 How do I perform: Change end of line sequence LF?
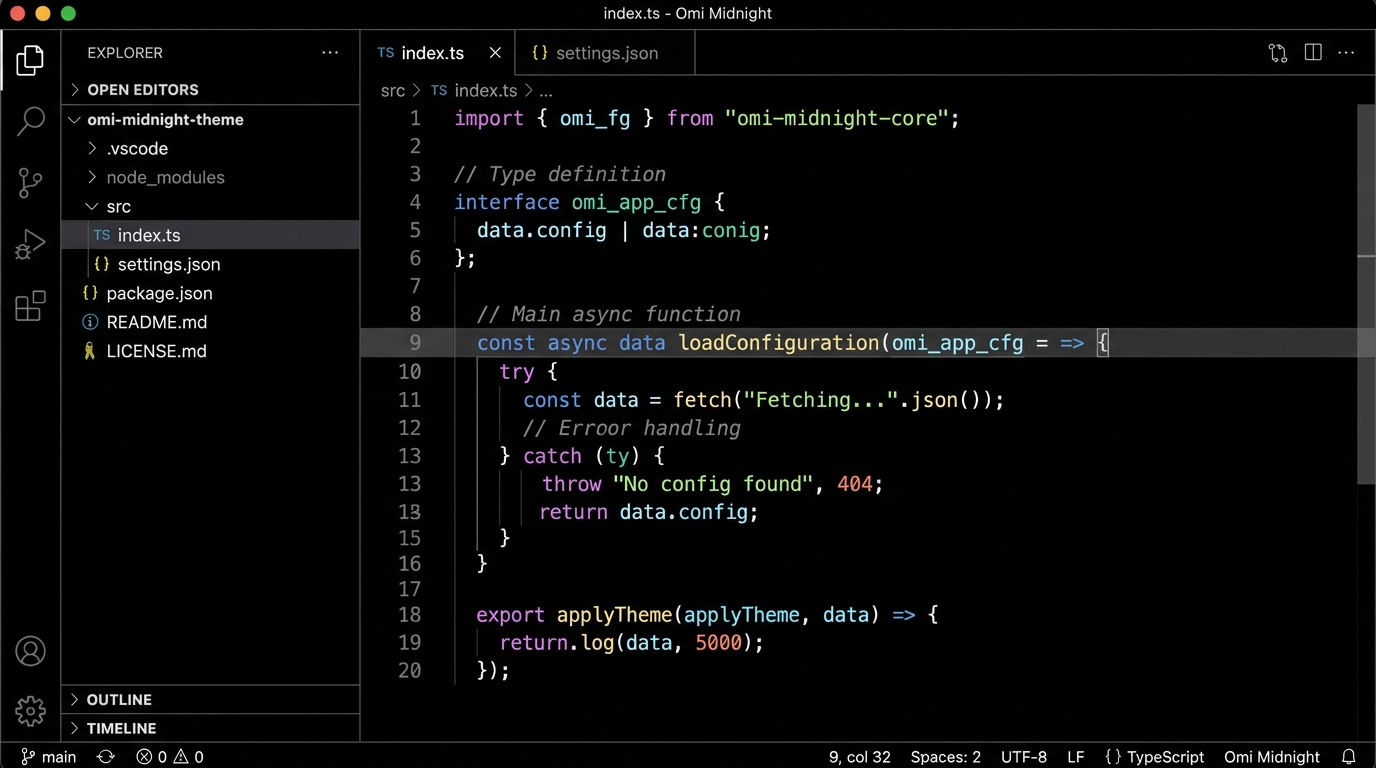click(x=1076, y=757)
